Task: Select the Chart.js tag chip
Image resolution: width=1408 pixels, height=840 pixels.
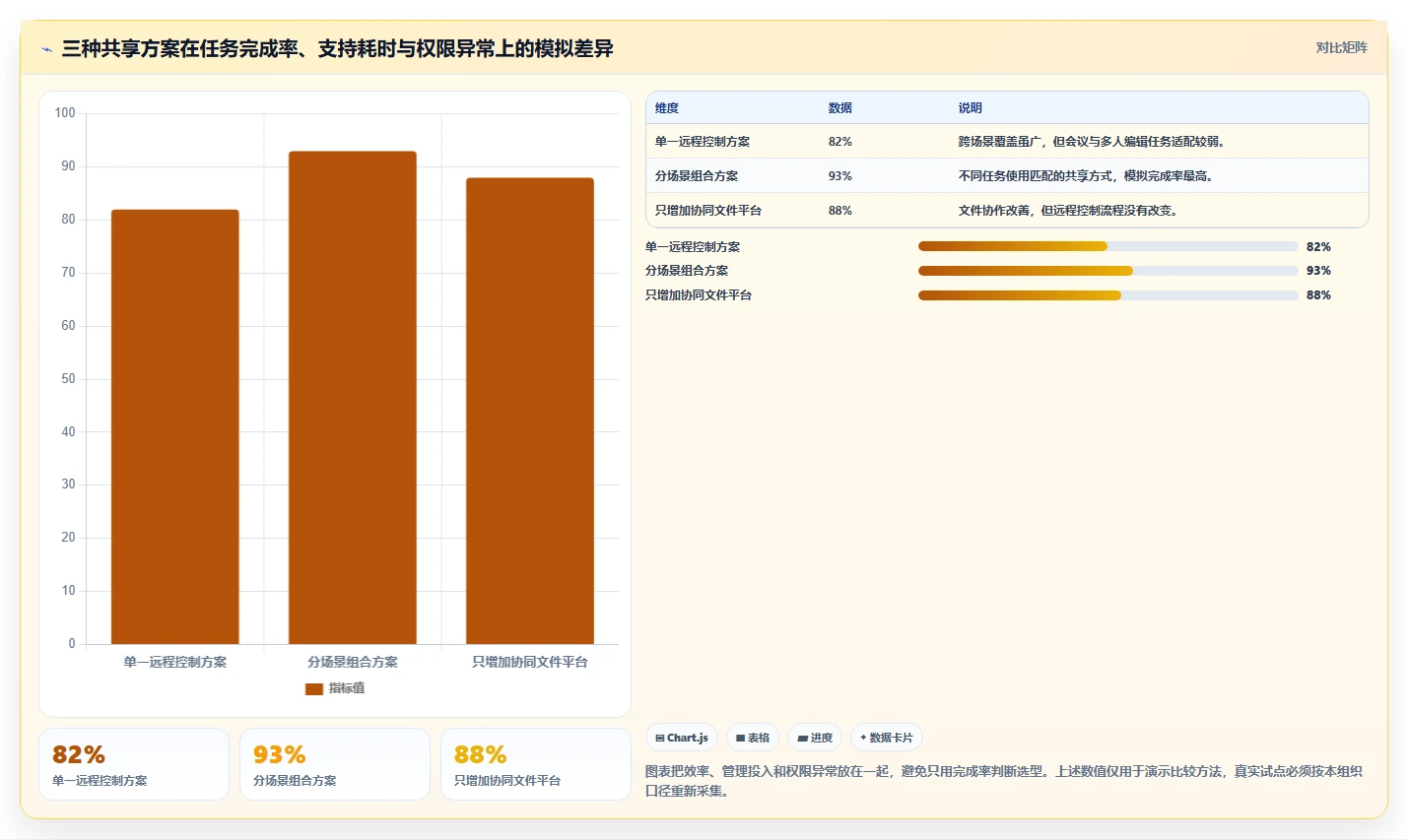Action: point(682,738)
